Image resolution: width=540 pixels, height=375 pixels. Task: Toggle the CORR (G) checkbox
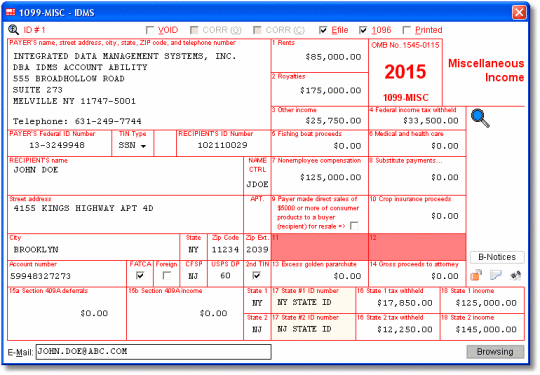point(194,30)
